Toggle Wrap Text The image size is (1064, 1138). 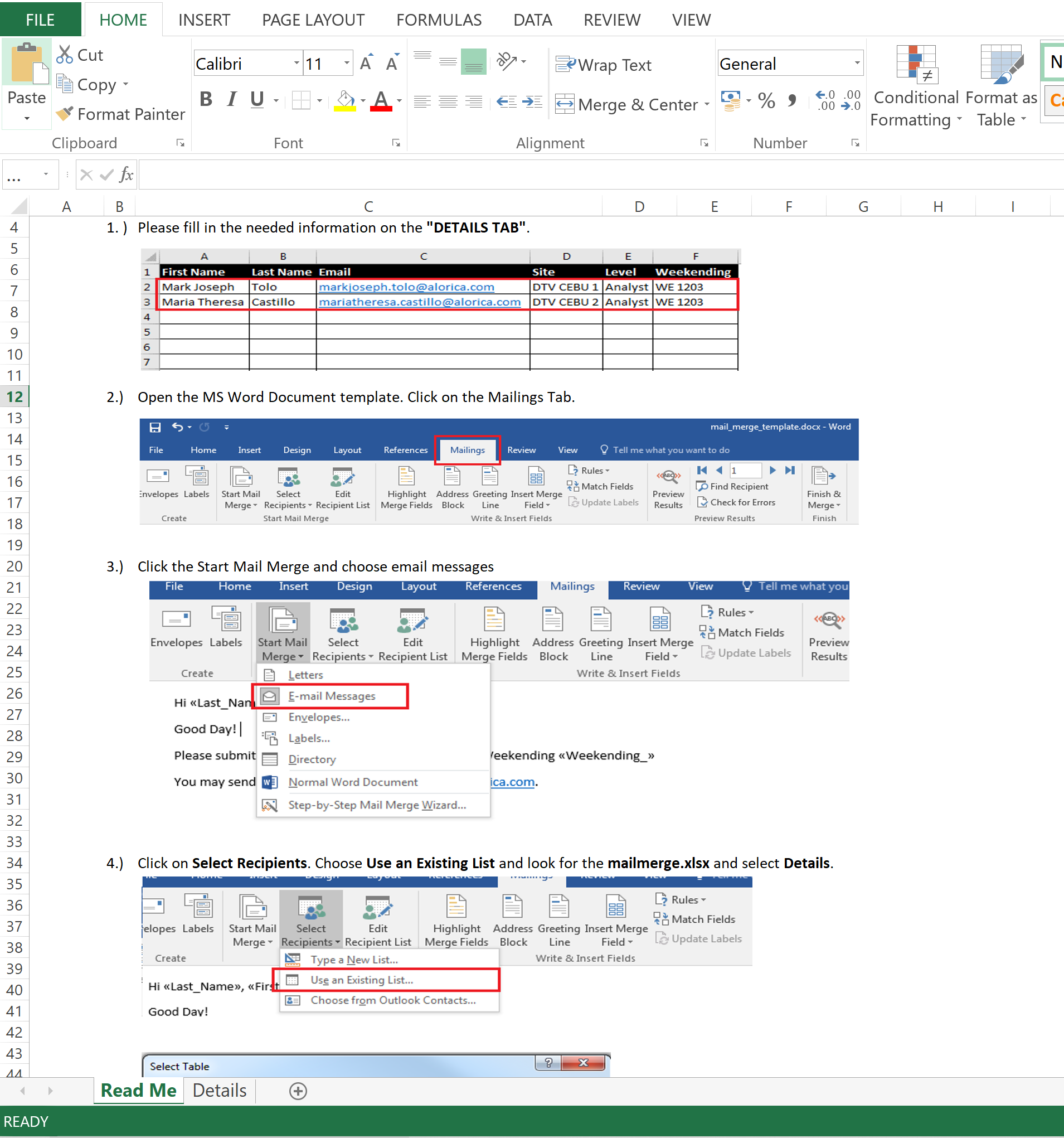[x=604, y=65]
